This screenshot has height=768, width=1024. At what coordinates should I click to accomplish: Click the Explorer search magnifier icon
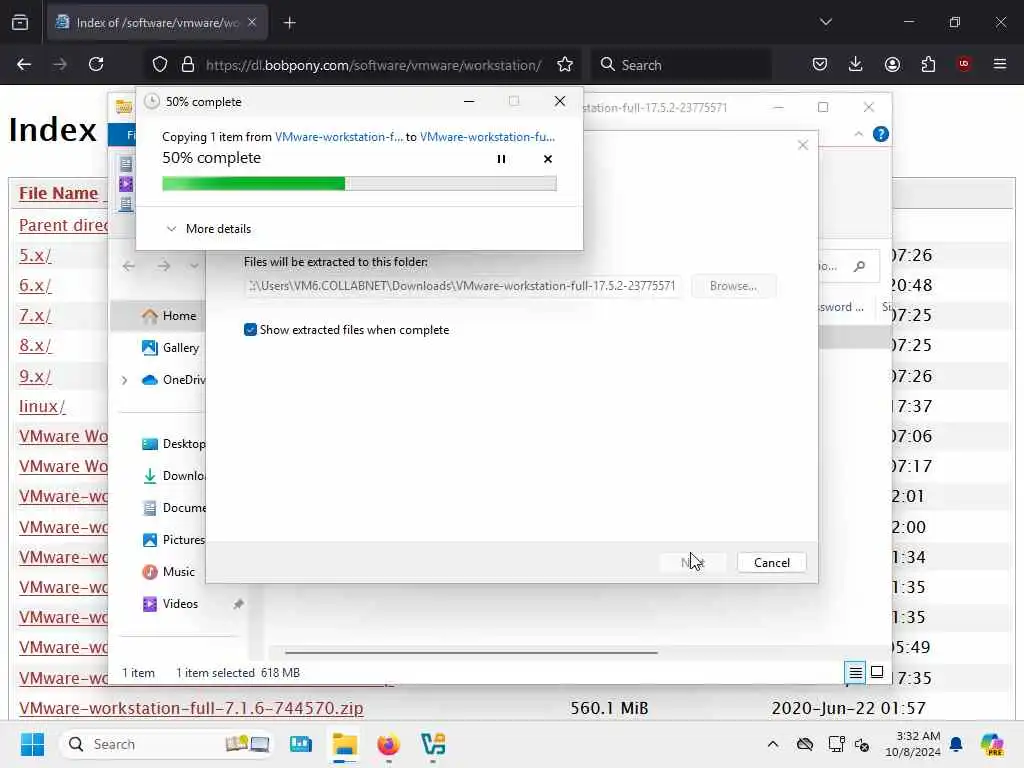tap(859, 266)
